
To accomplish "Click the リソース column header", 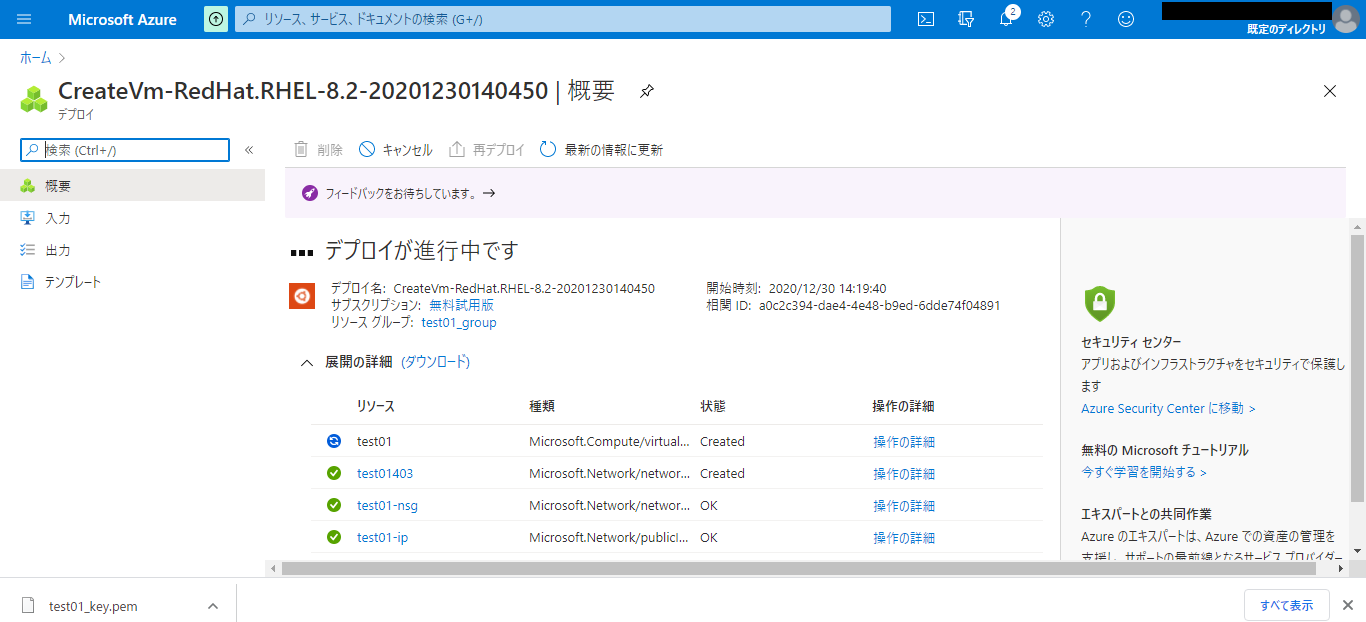I will click(376, 406).
